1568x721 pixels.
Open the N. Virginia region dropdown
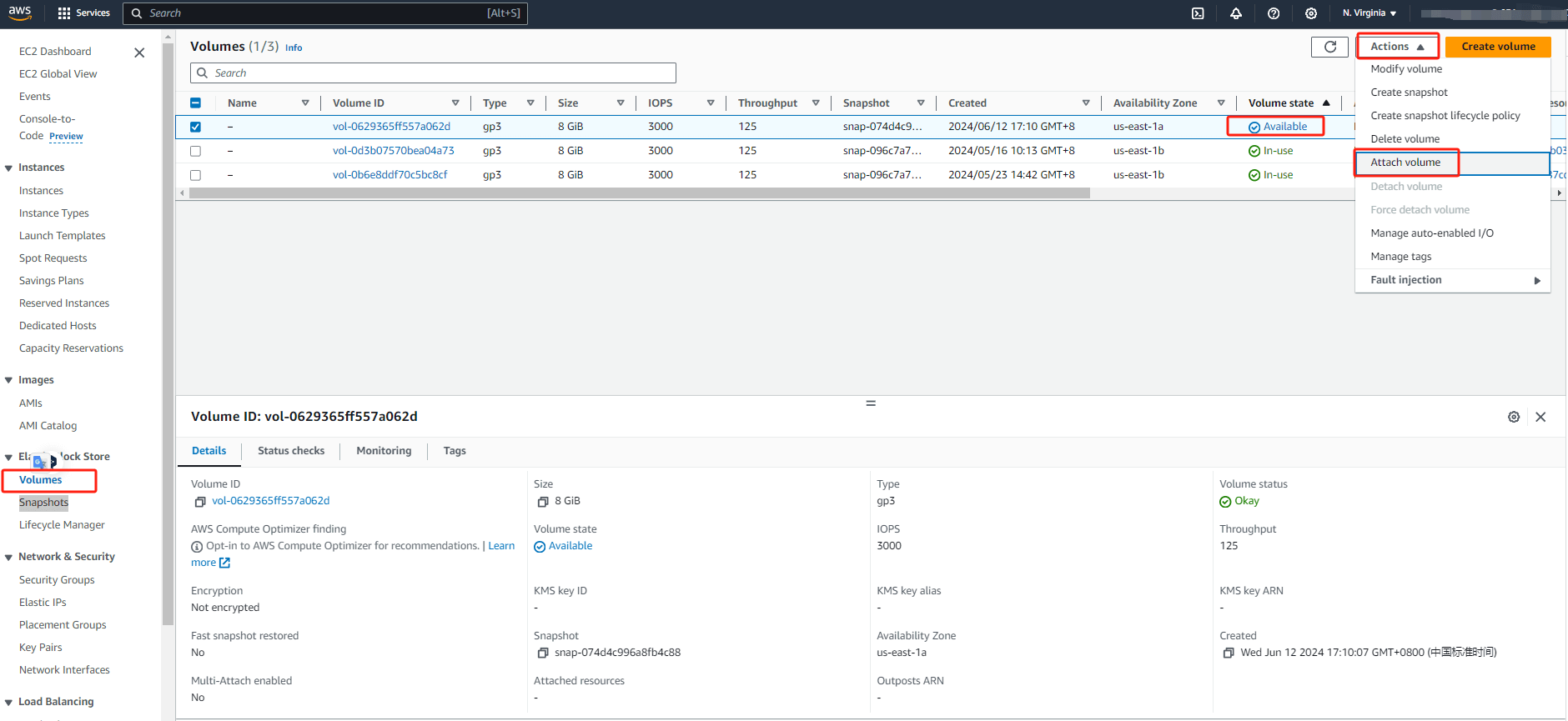[1369, 13]
